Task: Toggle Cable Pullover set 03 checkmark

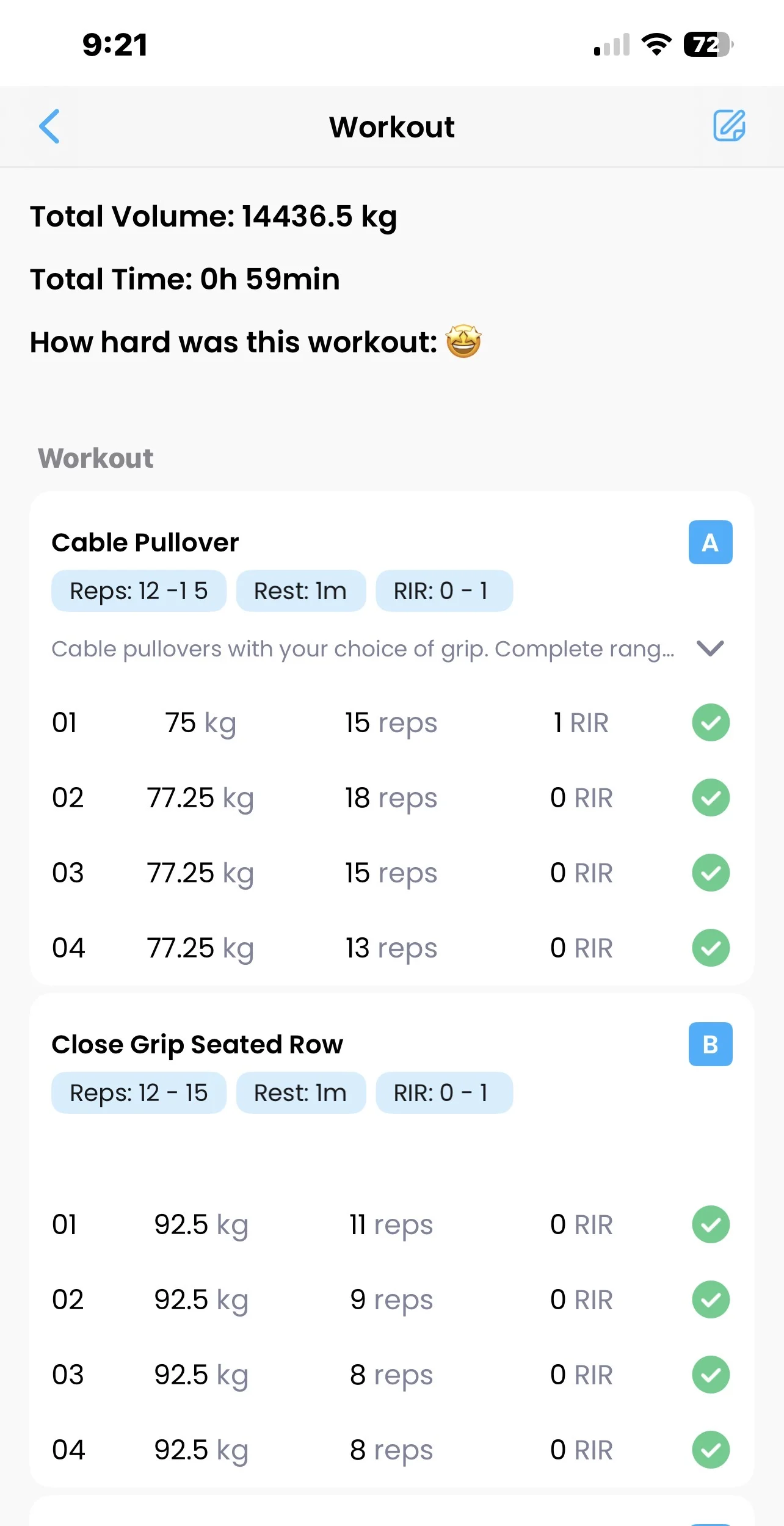Action: point(711,873)
